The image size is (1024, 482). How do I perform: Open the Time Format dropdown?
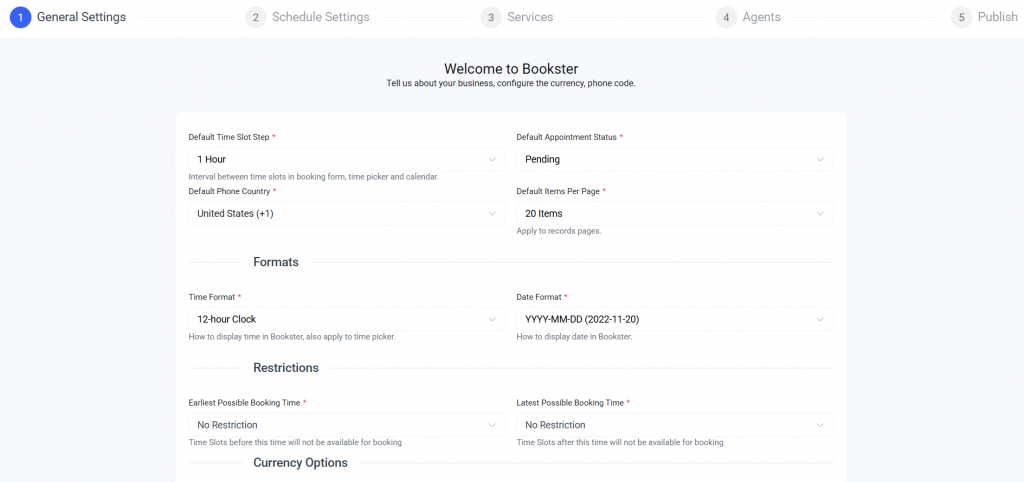[x=347, y=319]
